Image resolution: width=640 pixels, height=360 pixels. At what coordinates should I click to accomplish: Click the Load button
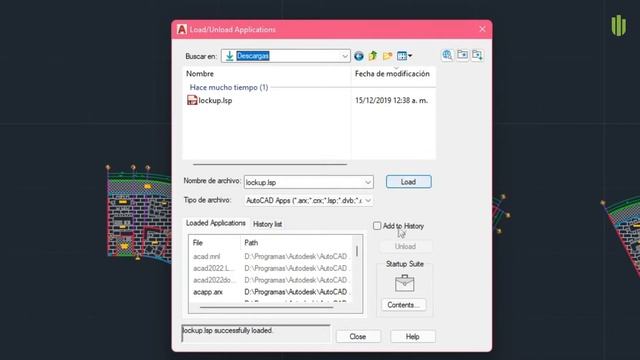tap(409, 182)
